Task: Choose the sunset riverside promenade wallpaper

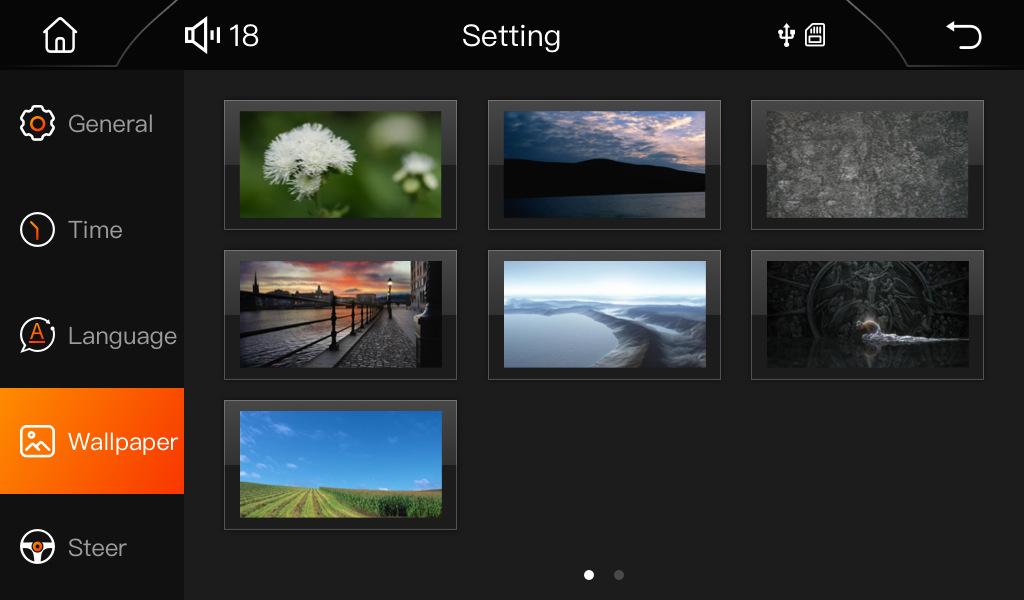Action: coord(340,315)
